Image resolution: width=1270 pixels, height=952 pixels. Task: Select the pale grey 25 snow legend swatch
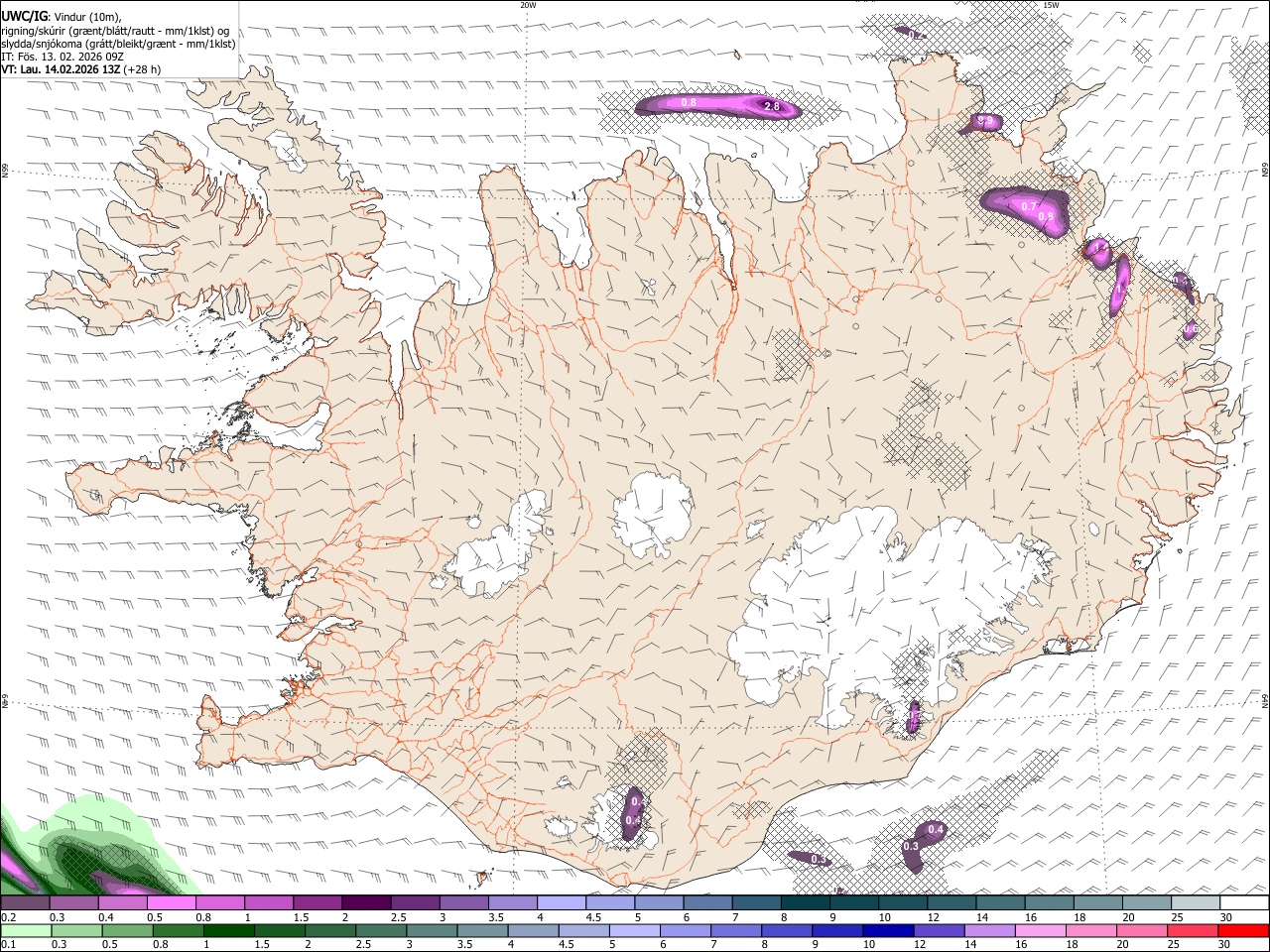click(1196, 903)
